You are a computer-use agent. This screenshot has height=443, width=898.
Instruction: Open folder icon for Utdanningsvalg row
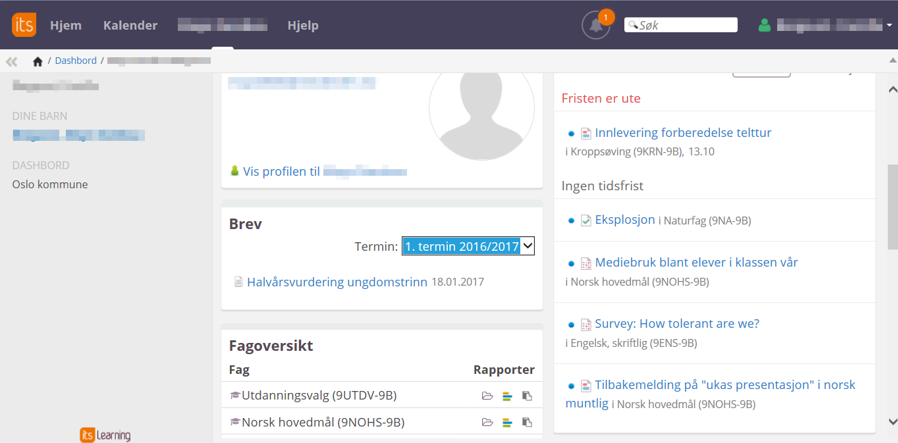tap(487, 396)
